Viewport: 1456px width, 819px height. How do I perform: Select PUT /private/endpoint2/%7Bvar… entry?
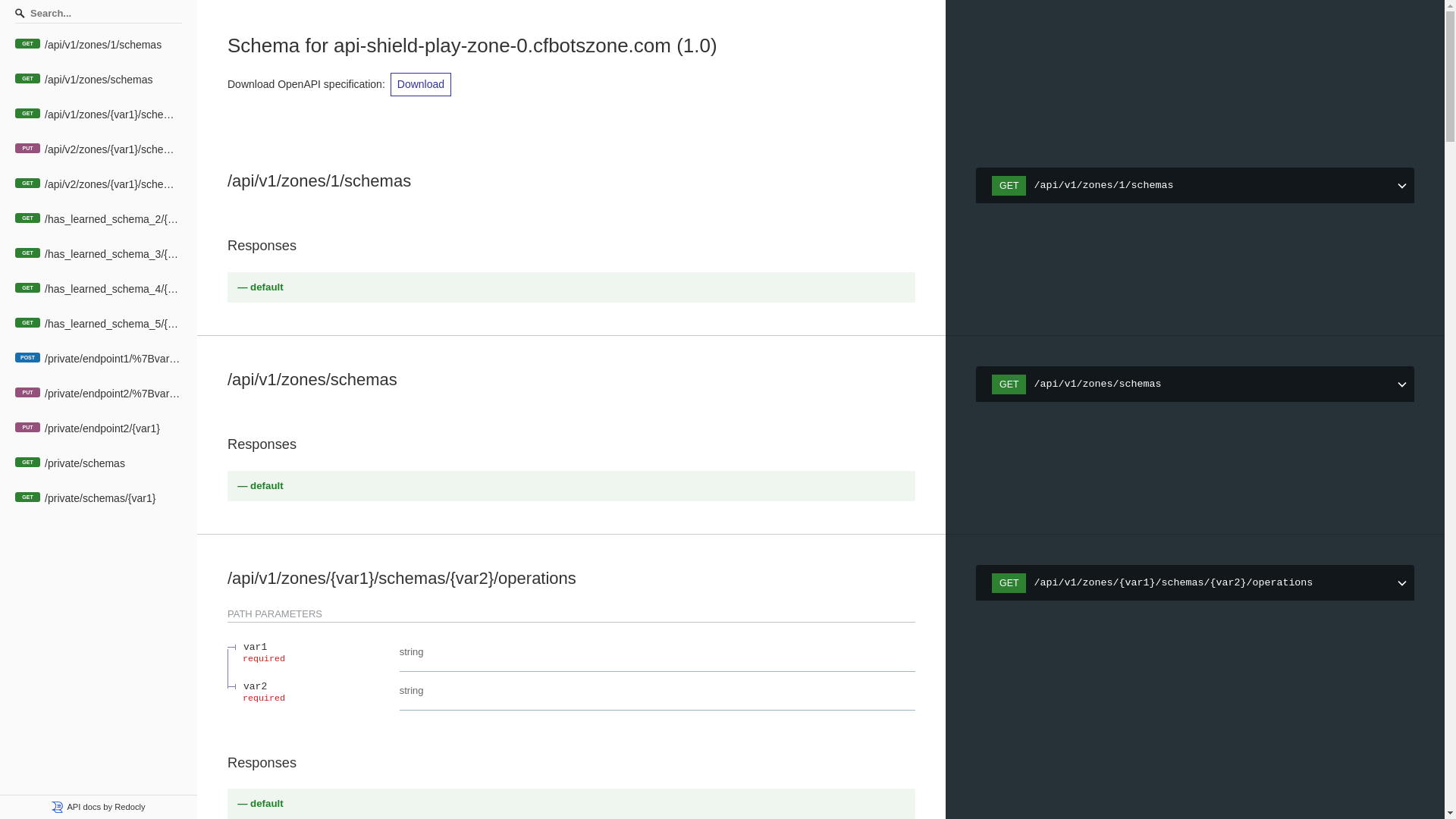click(99, 394)
